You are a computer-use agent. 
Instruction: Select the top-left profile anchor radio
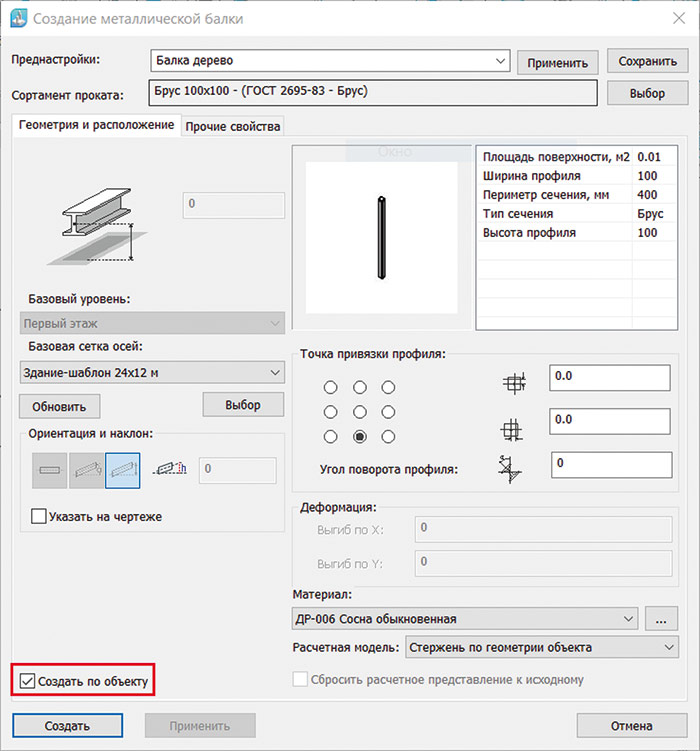click(x=330, y=387)
